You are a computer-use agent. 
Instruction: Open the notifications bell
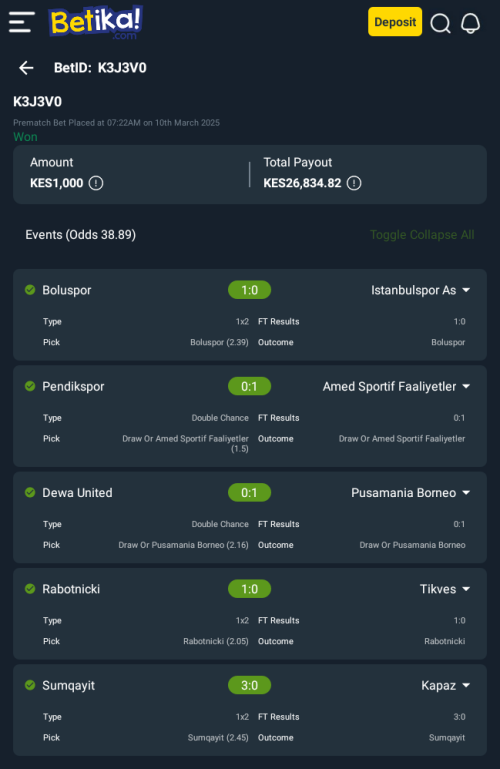click(x=471, y=23)
